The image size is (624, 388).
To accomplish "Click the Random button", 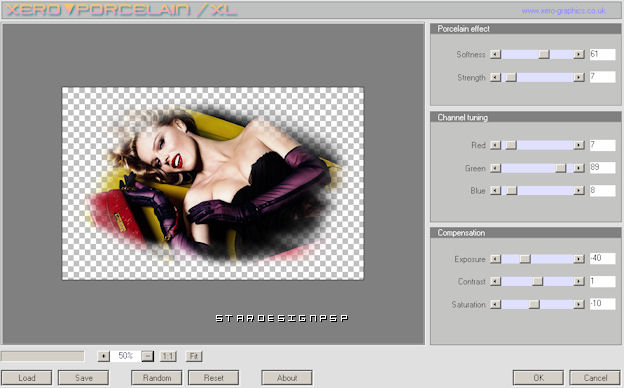I will pyautogui.click(x=157, y=378).
